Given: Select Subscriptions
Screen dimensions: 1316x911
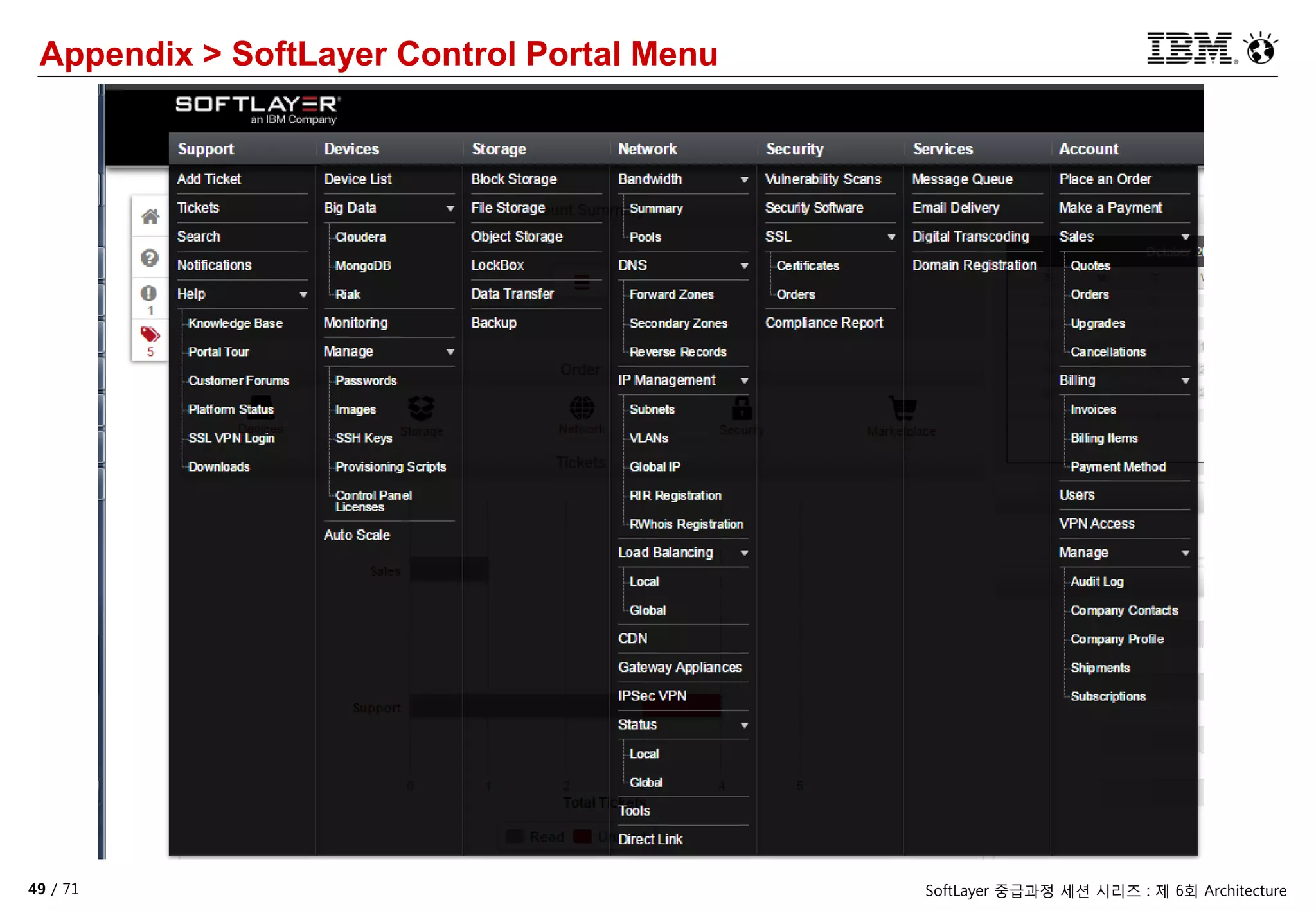Looking at the screenshot, I should [1108, 696].
